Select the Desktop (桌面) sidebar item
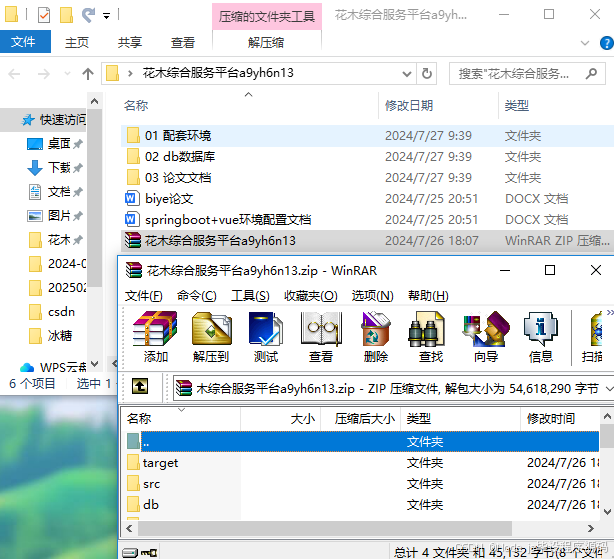The height and width of the screenshot is (559, 614). point(55,144)
